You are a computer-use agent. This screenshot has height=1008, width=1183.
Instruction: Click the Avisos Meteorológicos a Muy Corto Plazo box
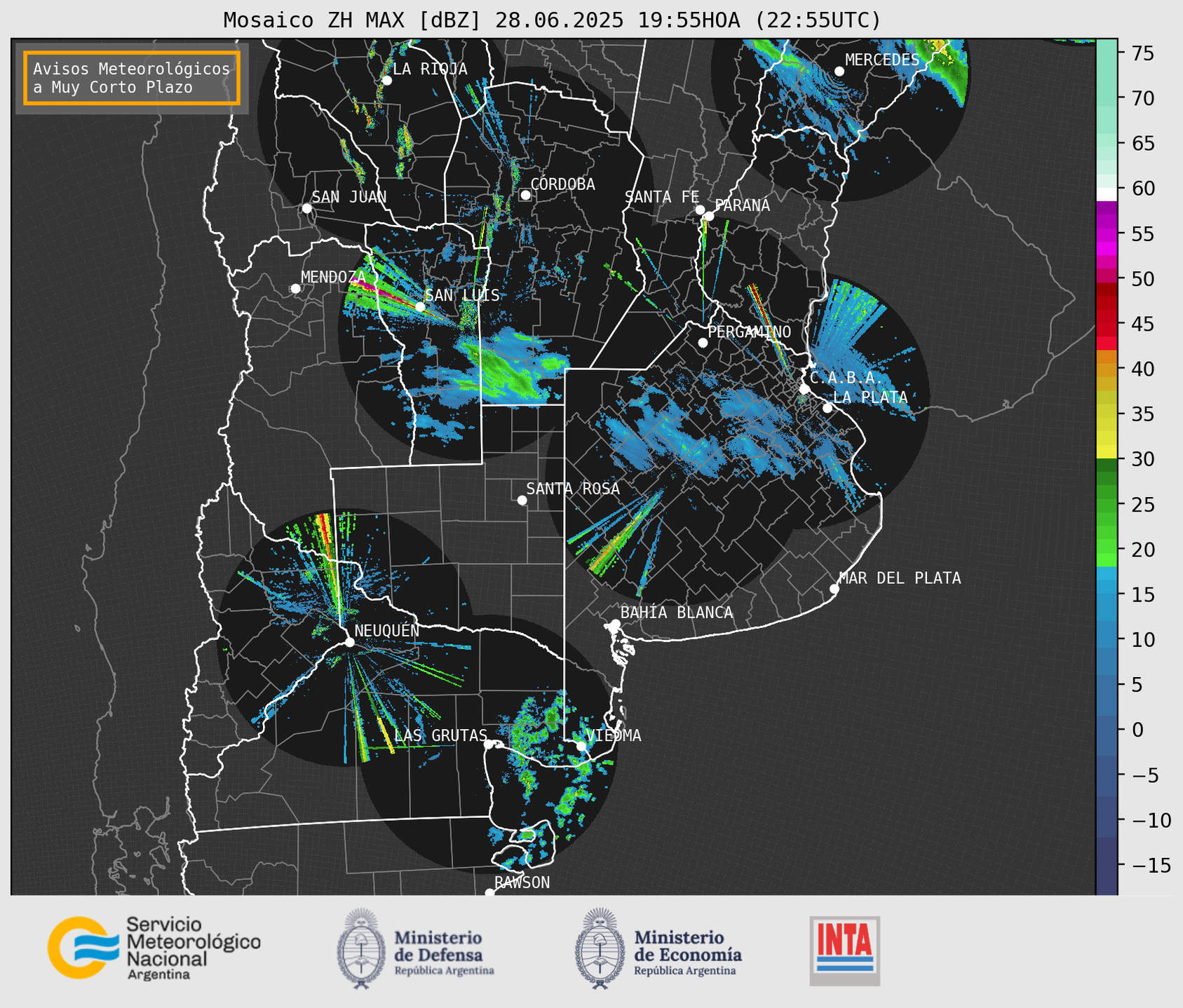pyautogui.click(x=132, y=78)
